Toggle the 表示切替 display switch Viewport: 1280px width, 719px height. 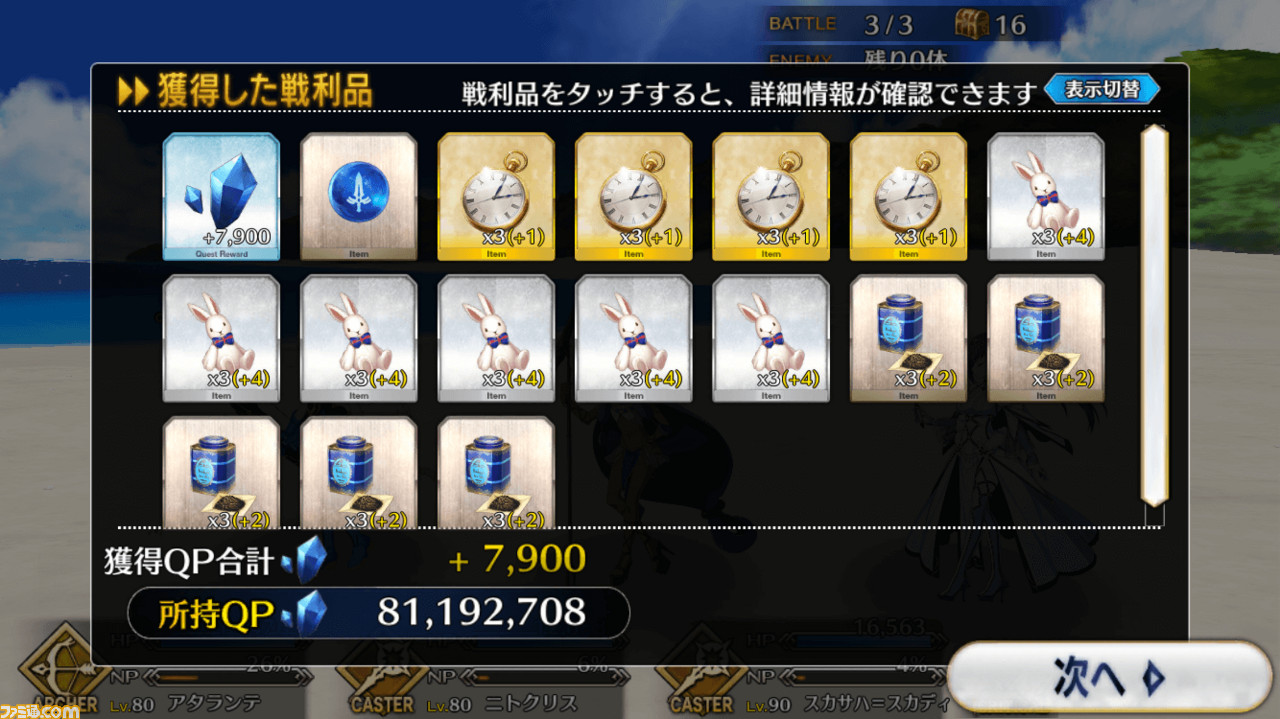pyautogui.click(x=1102, y=89)
